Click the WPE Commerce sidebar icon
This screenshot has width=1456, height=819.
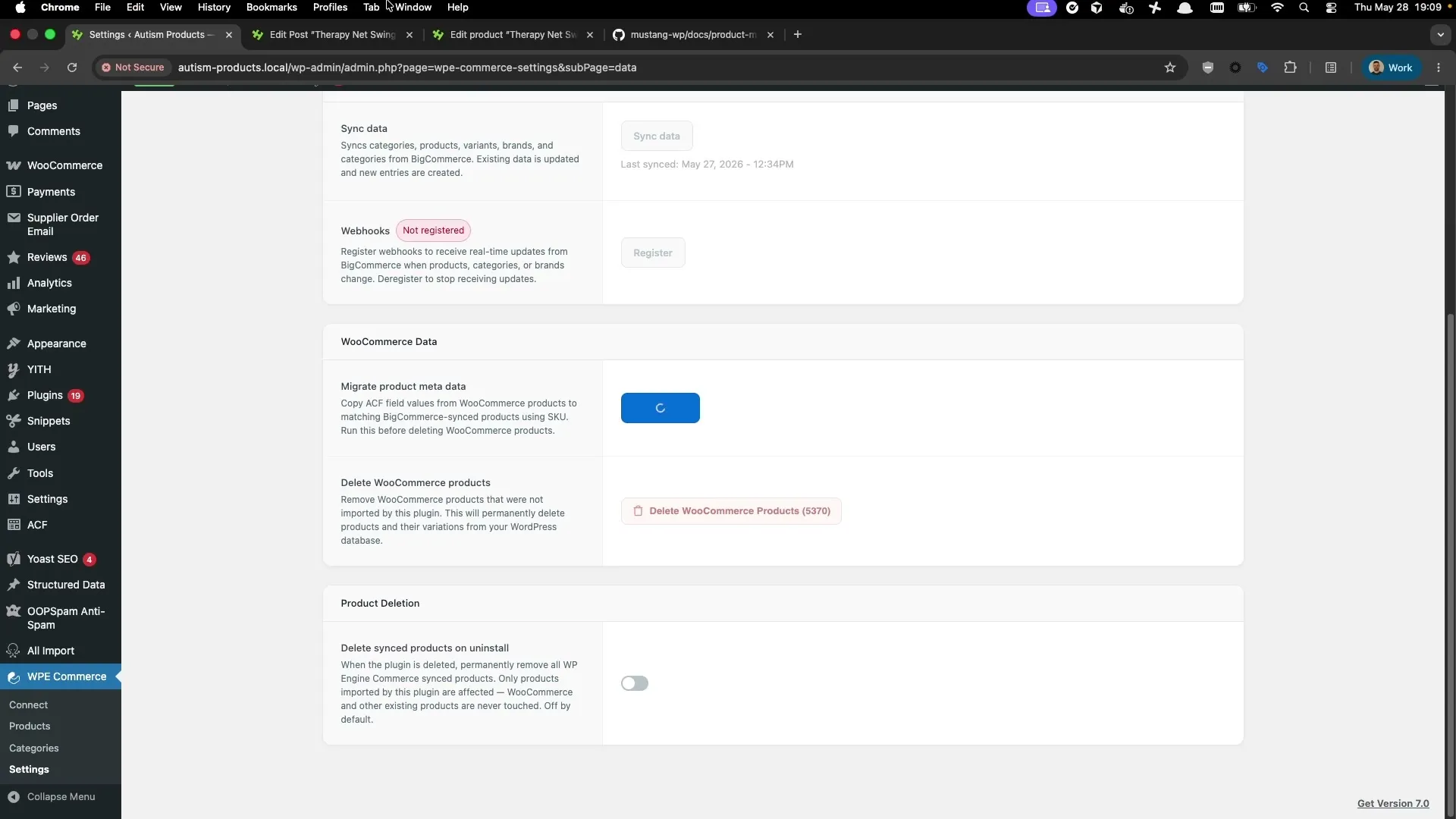click(14, 677)
